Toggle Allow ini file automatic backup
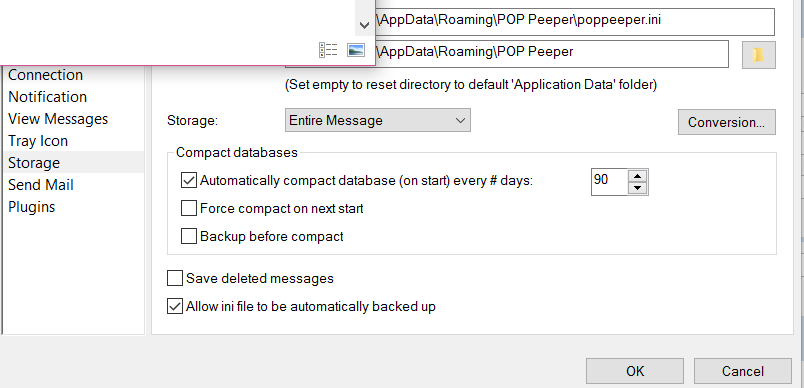The width and height of the screenshot is (804, 388). click(175, 307)
